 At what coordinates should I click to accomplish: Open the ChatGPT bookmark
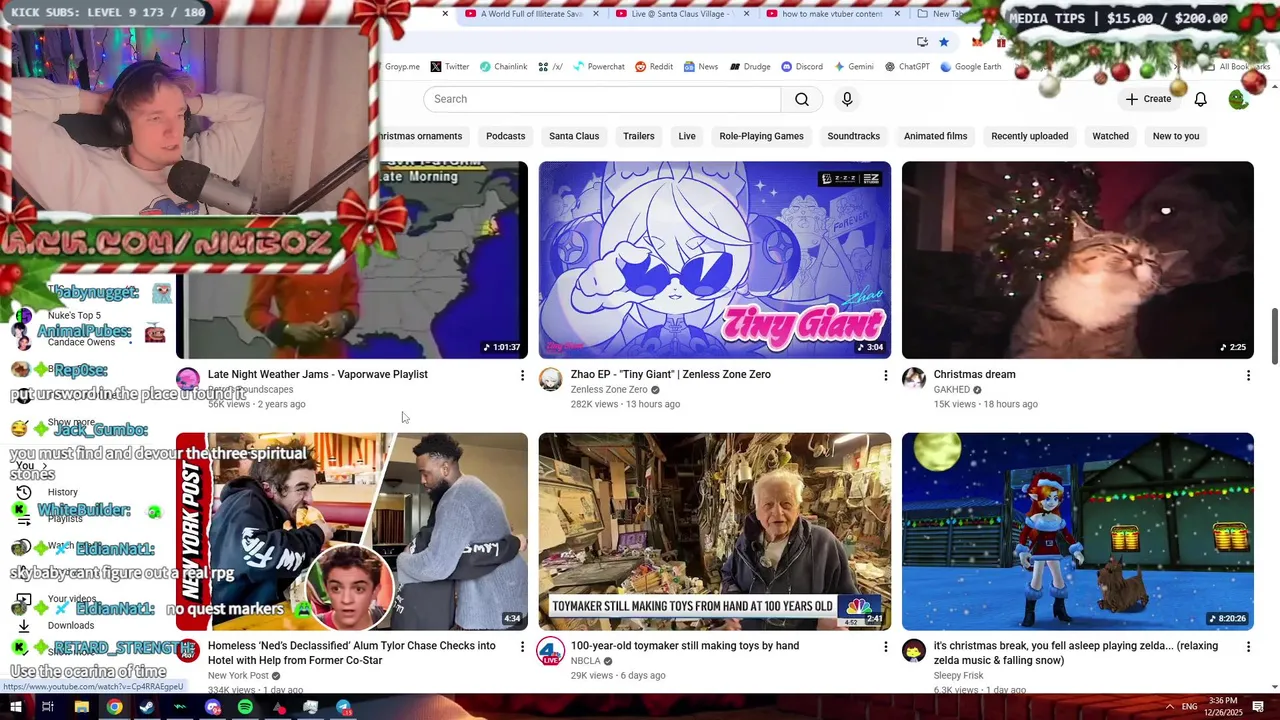tap(907, 67)
